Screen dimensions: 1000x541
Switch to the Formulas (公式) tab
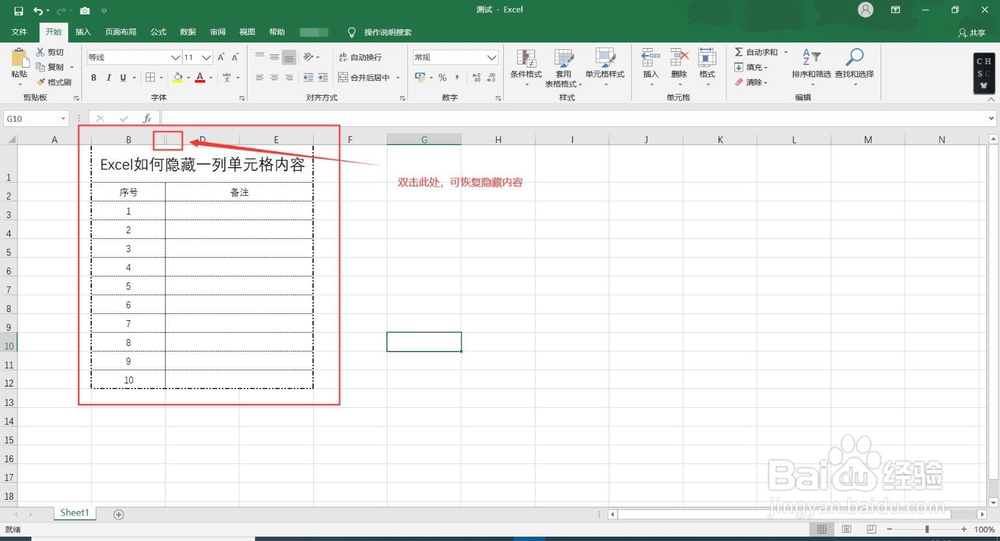[158, 32]
